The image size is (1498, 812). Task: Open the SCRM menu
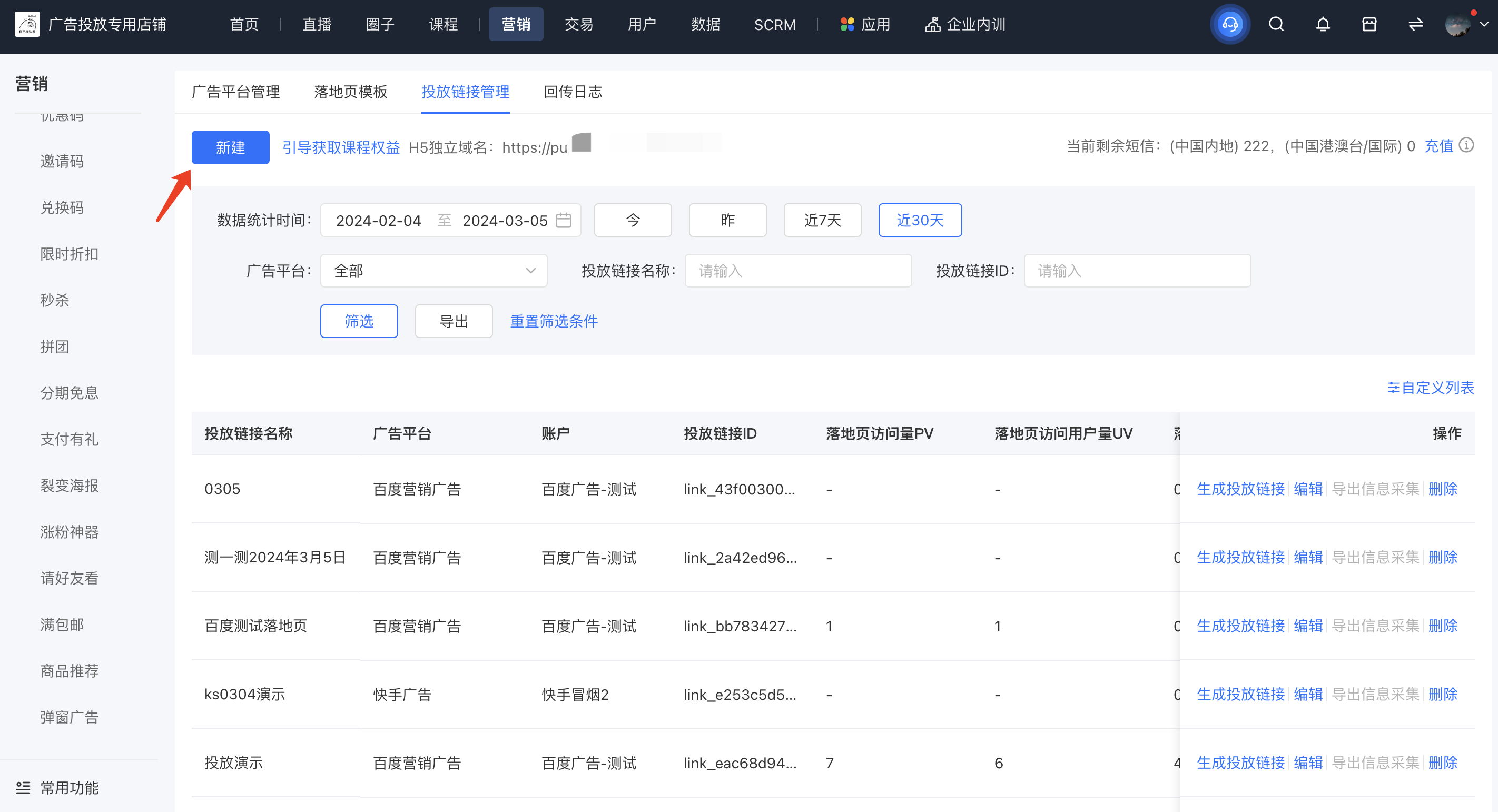[775, 24]
